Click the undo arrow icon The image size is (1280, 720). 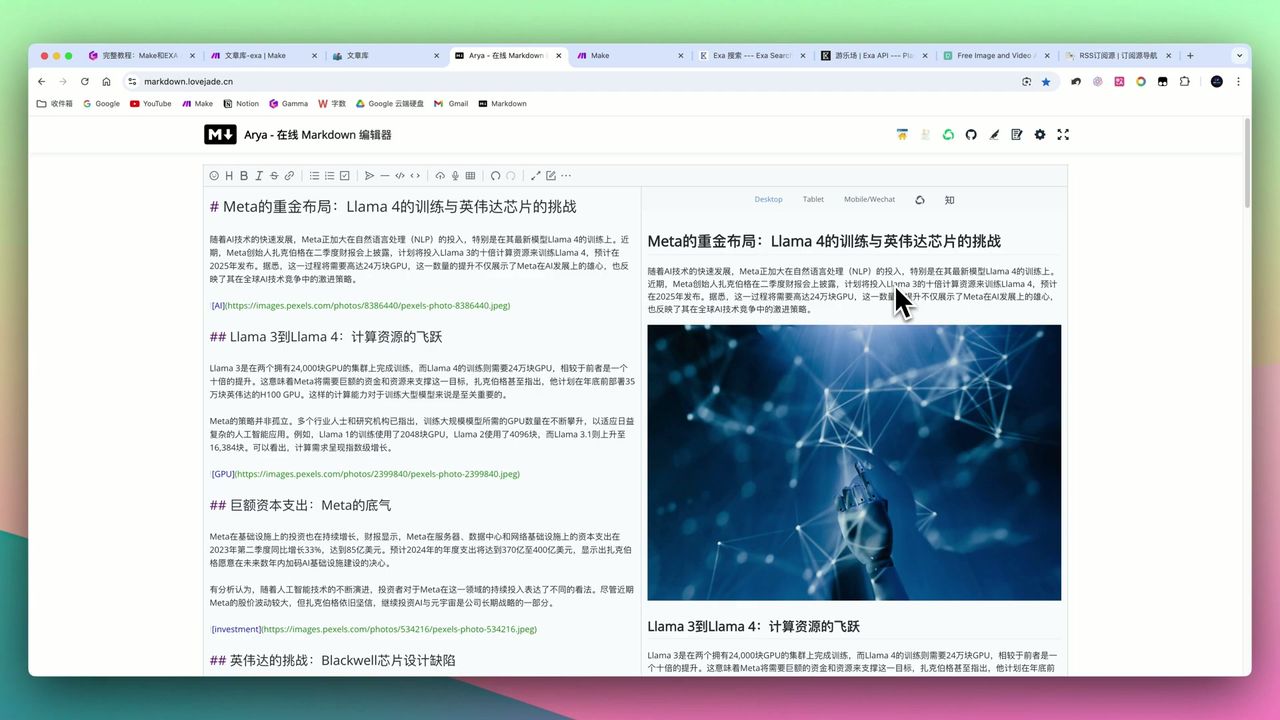[495, 176]
